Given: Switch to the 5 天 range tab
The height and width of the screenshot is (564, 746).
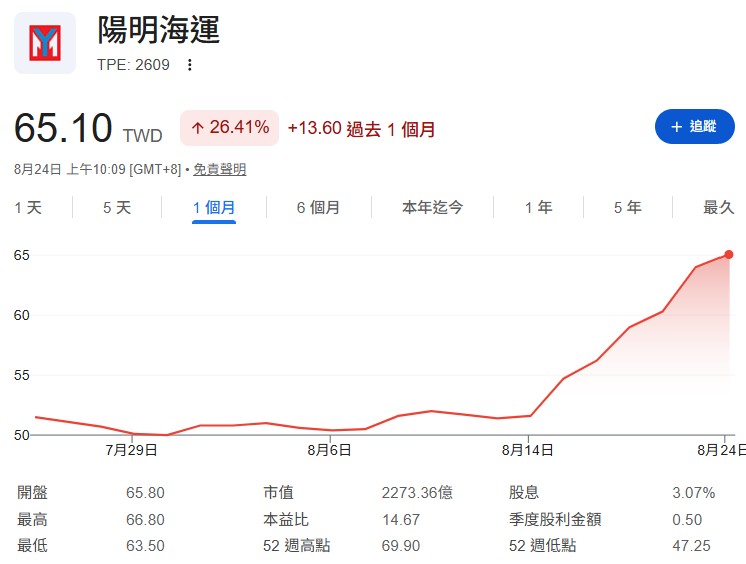Looking at the screenshot, I should pyautogui.click(x=117, y=208).
